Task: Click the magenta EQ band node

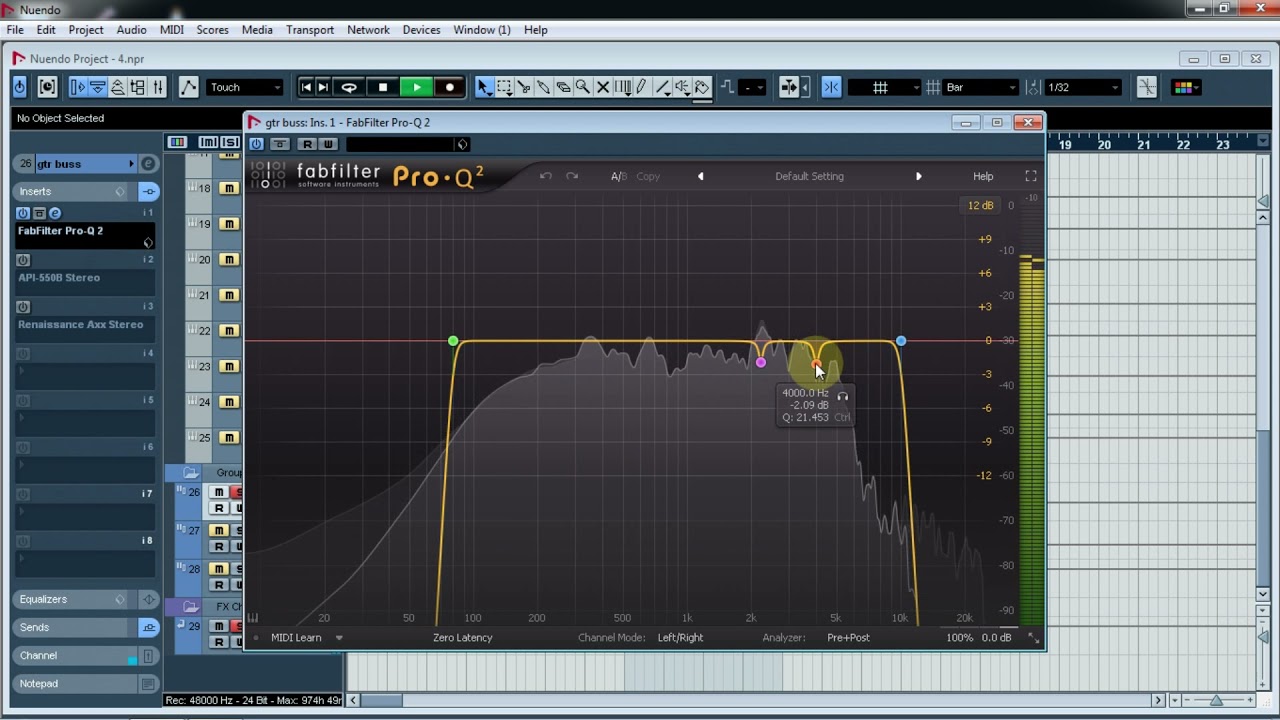Action: tap(761, 362)
